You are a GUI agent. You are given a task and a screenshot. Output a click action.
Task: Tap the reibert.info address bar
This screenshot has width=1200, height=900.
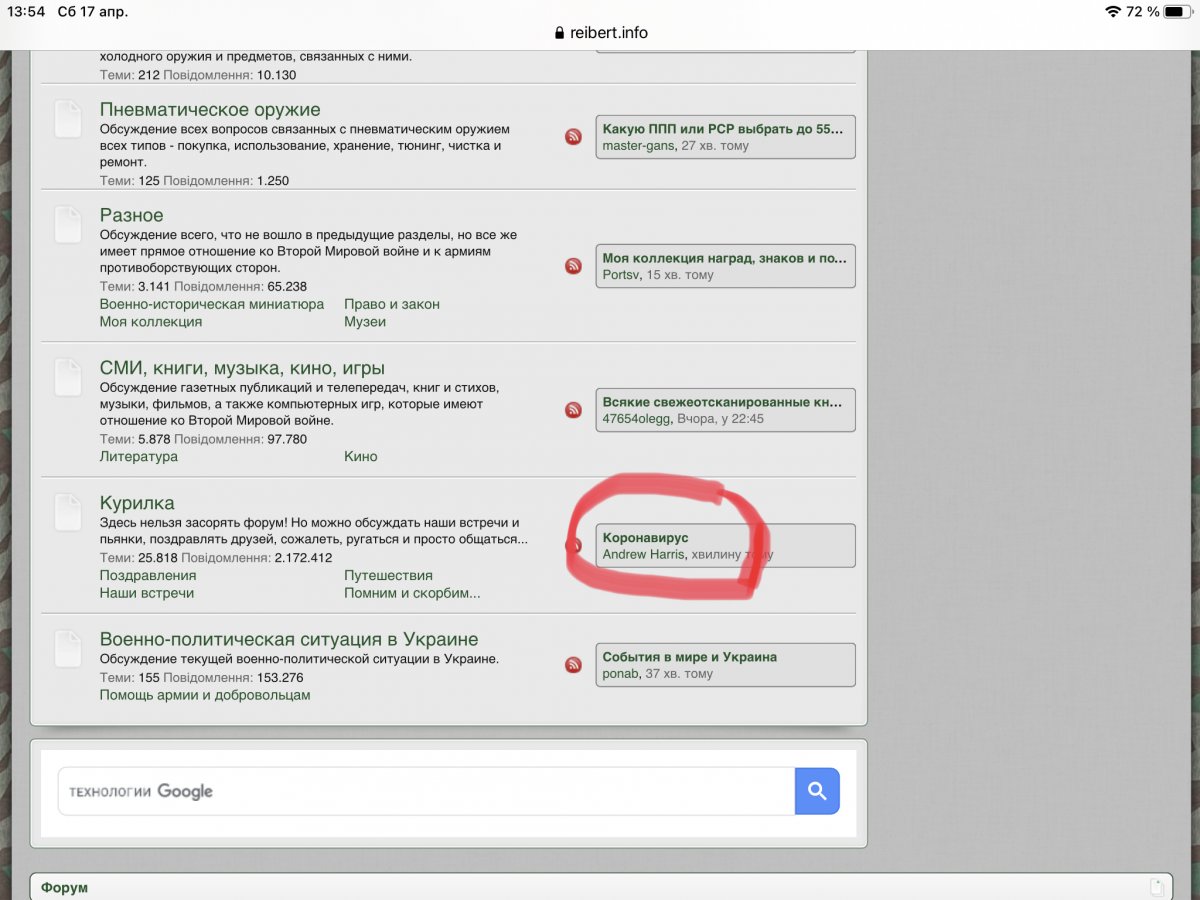coord(600,32)
